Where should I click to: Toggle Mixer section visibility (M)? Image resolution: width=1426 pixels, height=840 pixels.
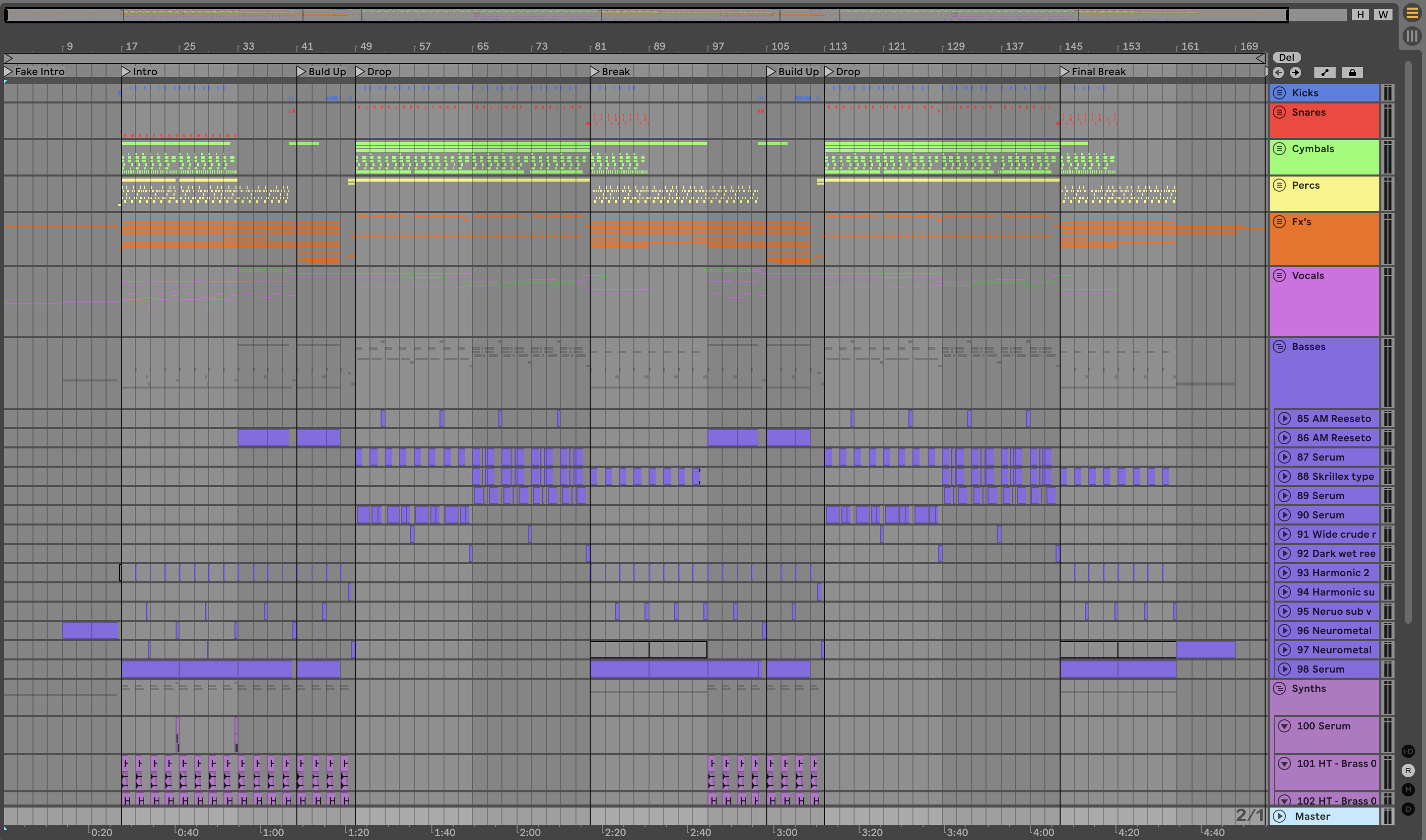click(1408, 790)
